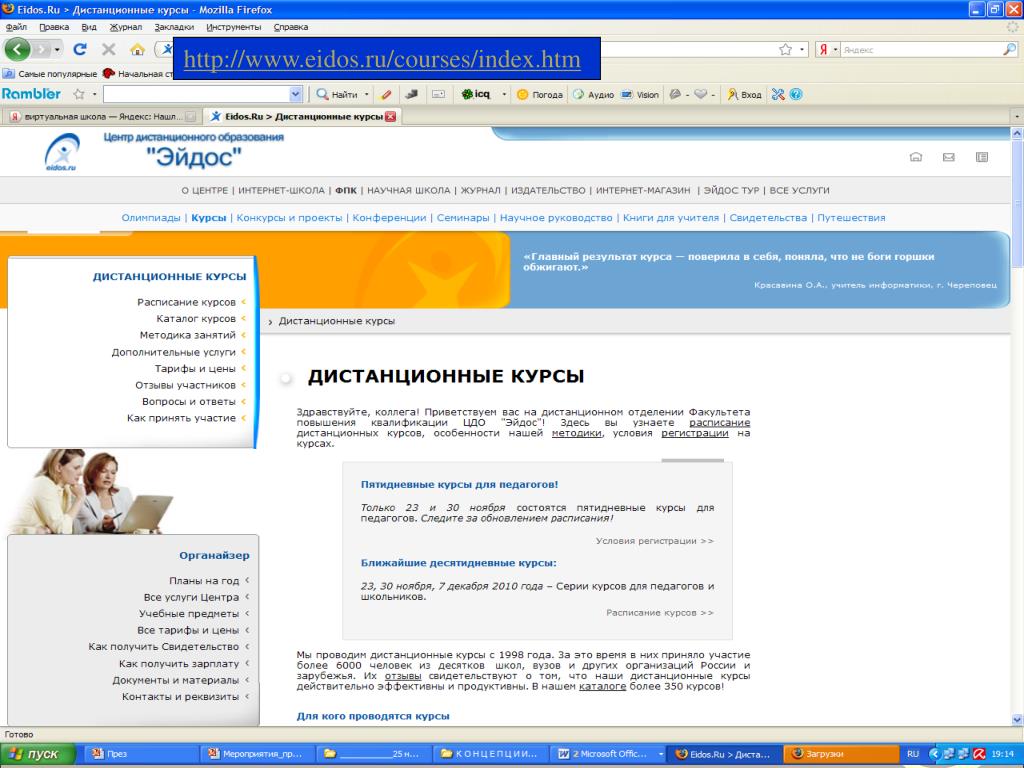Expand the Rambler search field dropdown
Viewport: 1024px width, 768px height.
[295, 94]
